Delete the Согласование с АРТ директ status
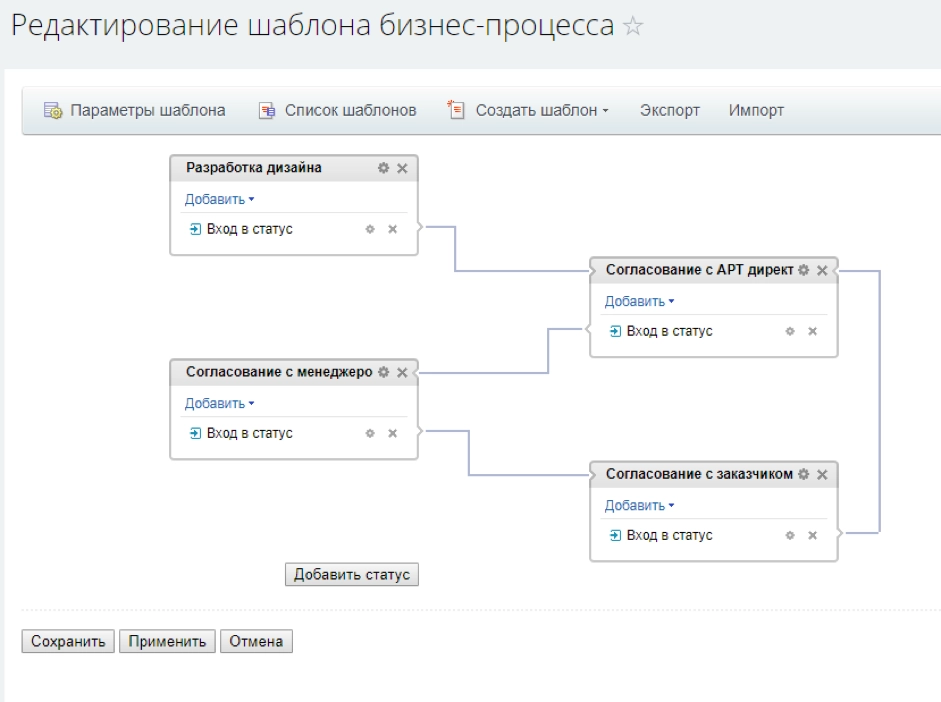The width and height of the screenshot is (941, 702). (823, 269)
